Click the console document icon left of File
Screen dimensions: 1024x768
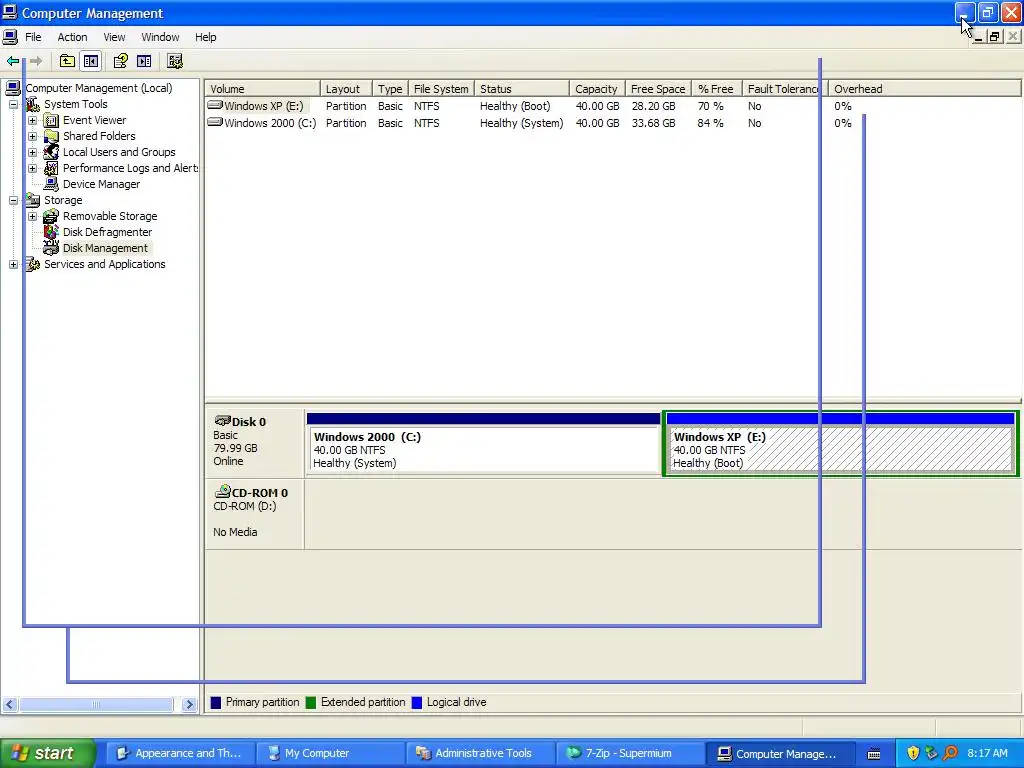10,37
